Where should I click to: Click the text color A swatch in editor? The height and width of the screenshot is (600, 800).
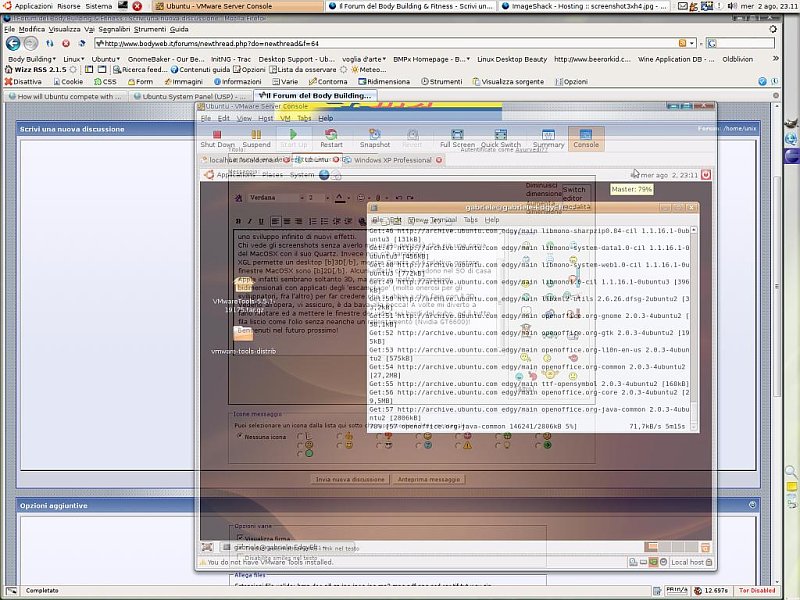click(x=340, y=198)
